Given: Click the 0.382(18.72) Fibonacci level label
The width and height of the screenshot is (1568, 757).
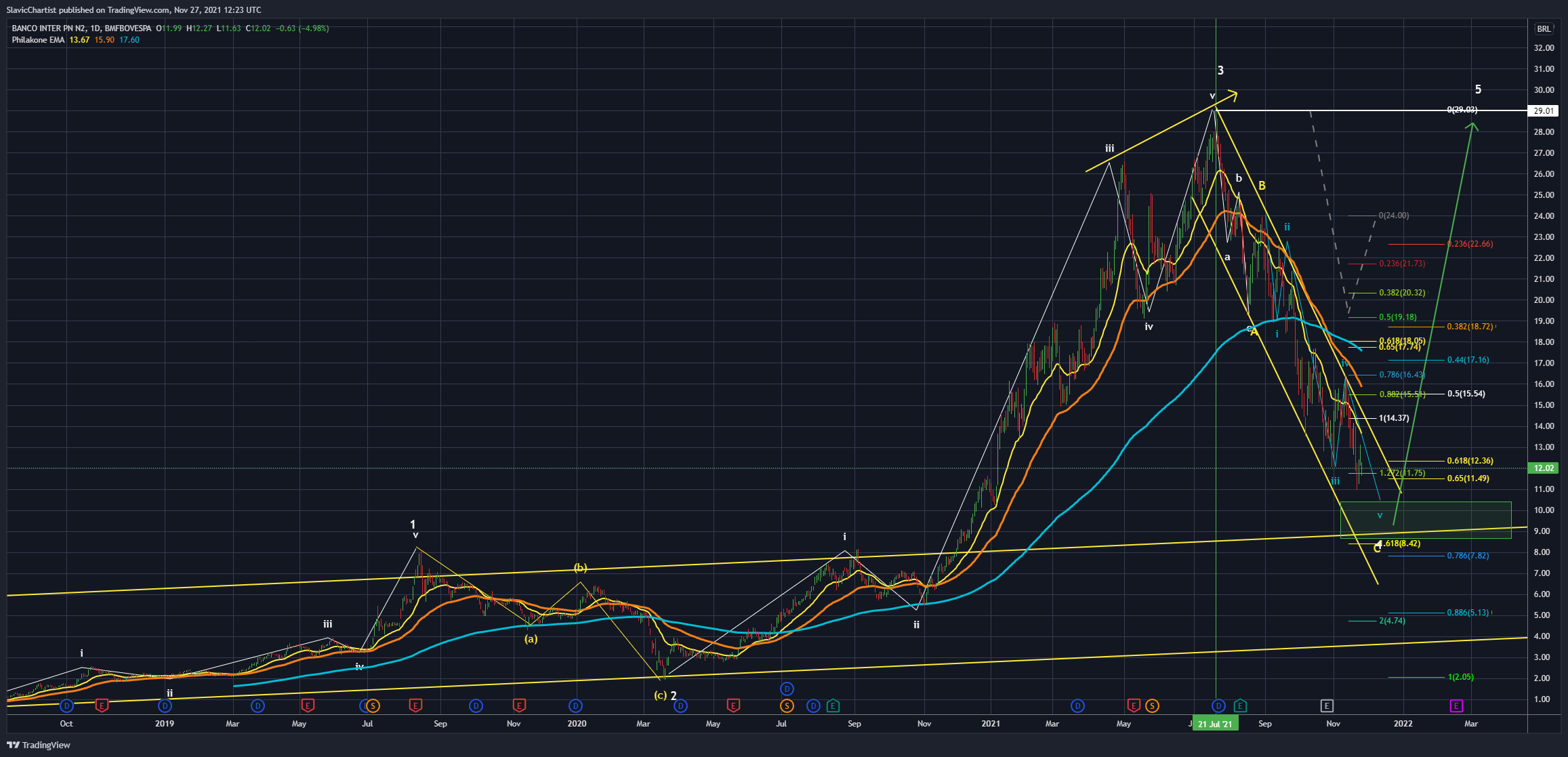Looking at the screenshot, I should (1470, 327).
